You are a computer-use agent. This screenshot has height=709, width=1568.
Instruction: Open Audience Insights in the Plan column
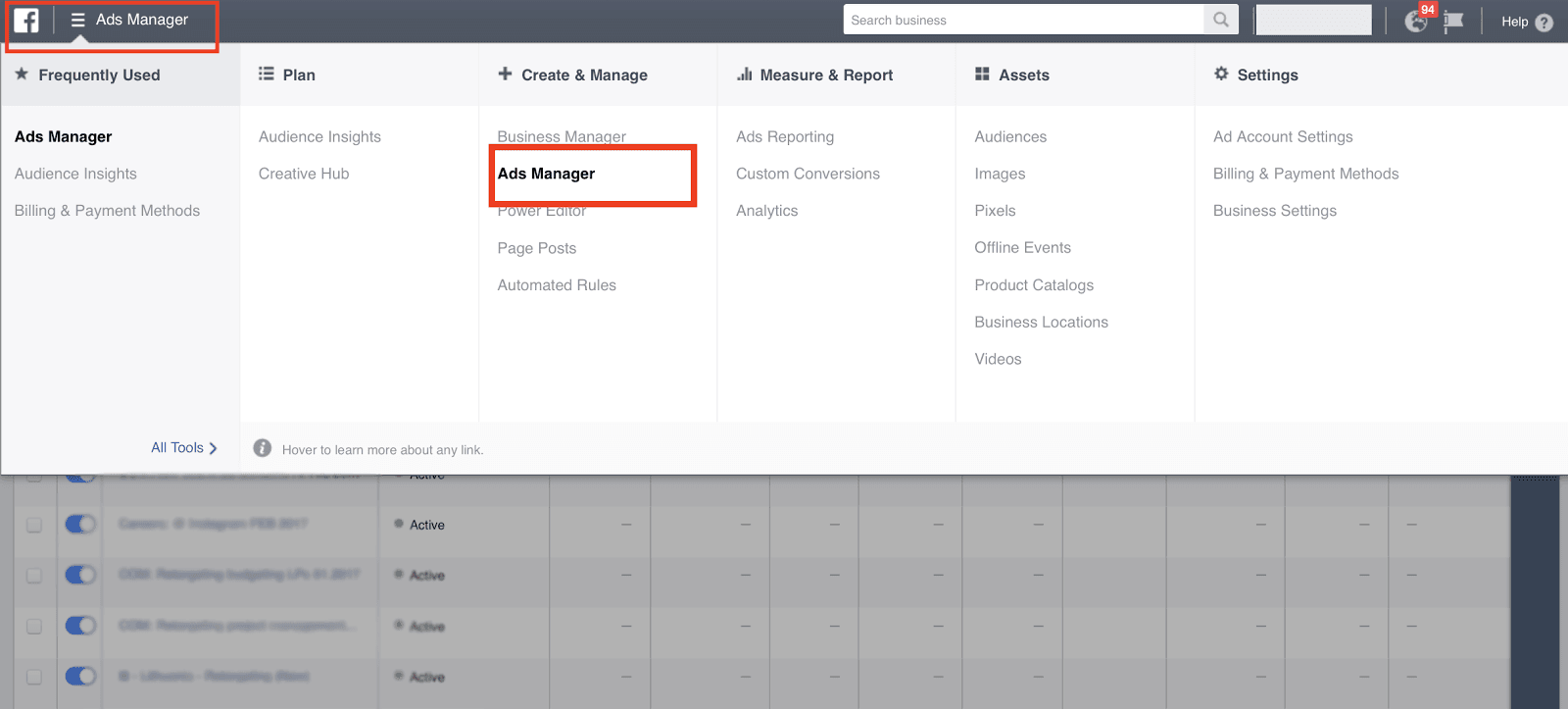pyautogui.click(x=319, y=136)
